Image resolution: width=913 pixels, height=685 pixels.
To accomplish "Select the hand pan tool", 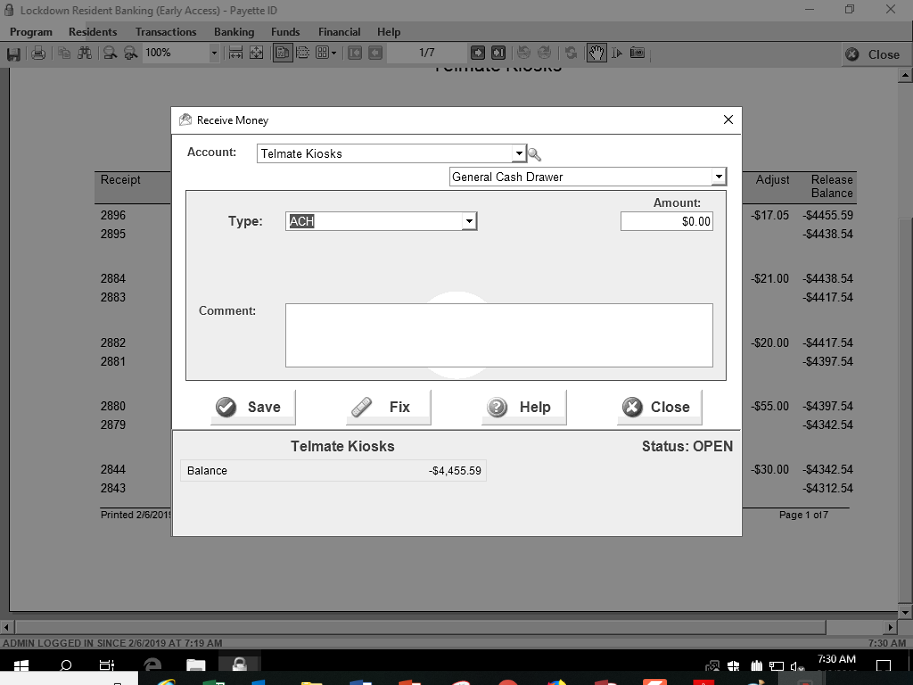I will [x=596, y=53].
